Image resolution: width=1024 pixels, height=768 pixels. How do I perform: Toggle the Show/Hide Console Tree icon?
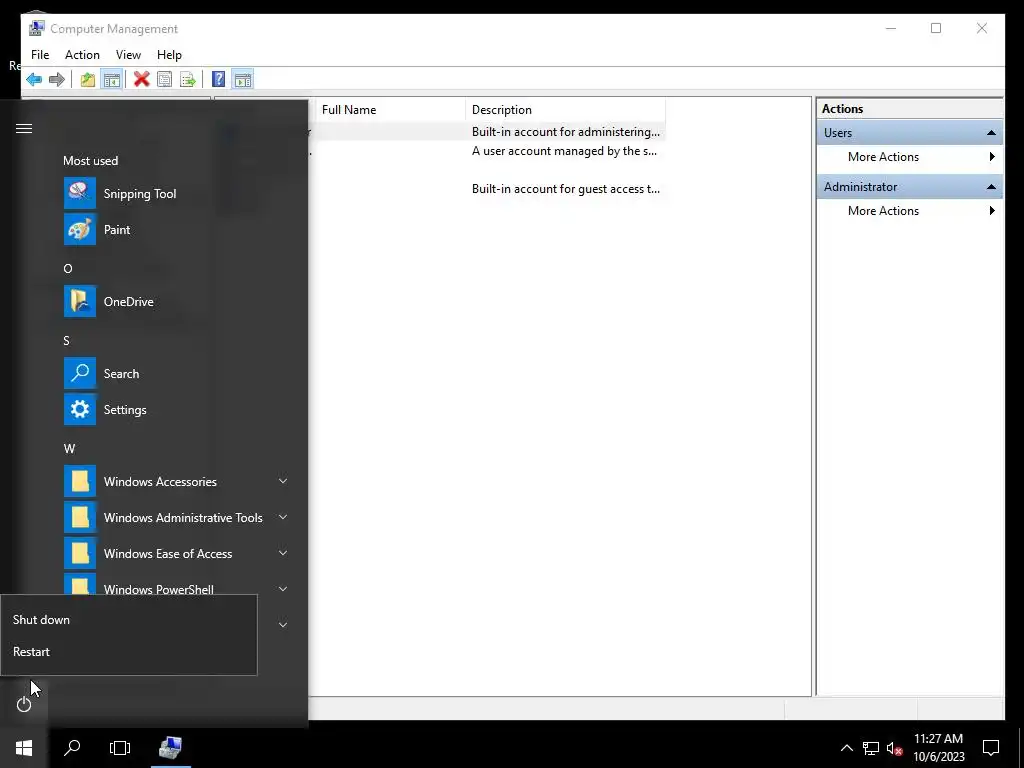click(112, 80)
